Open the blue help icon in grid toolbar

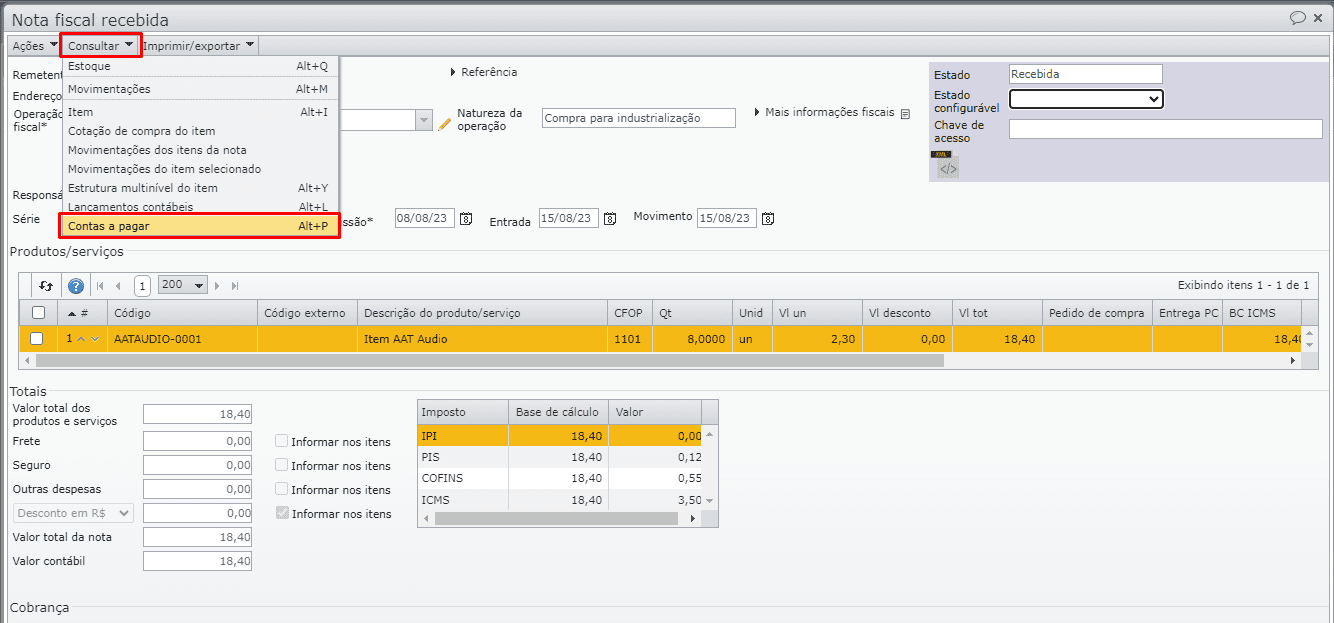pyautogui.click(x=76, y=285)
